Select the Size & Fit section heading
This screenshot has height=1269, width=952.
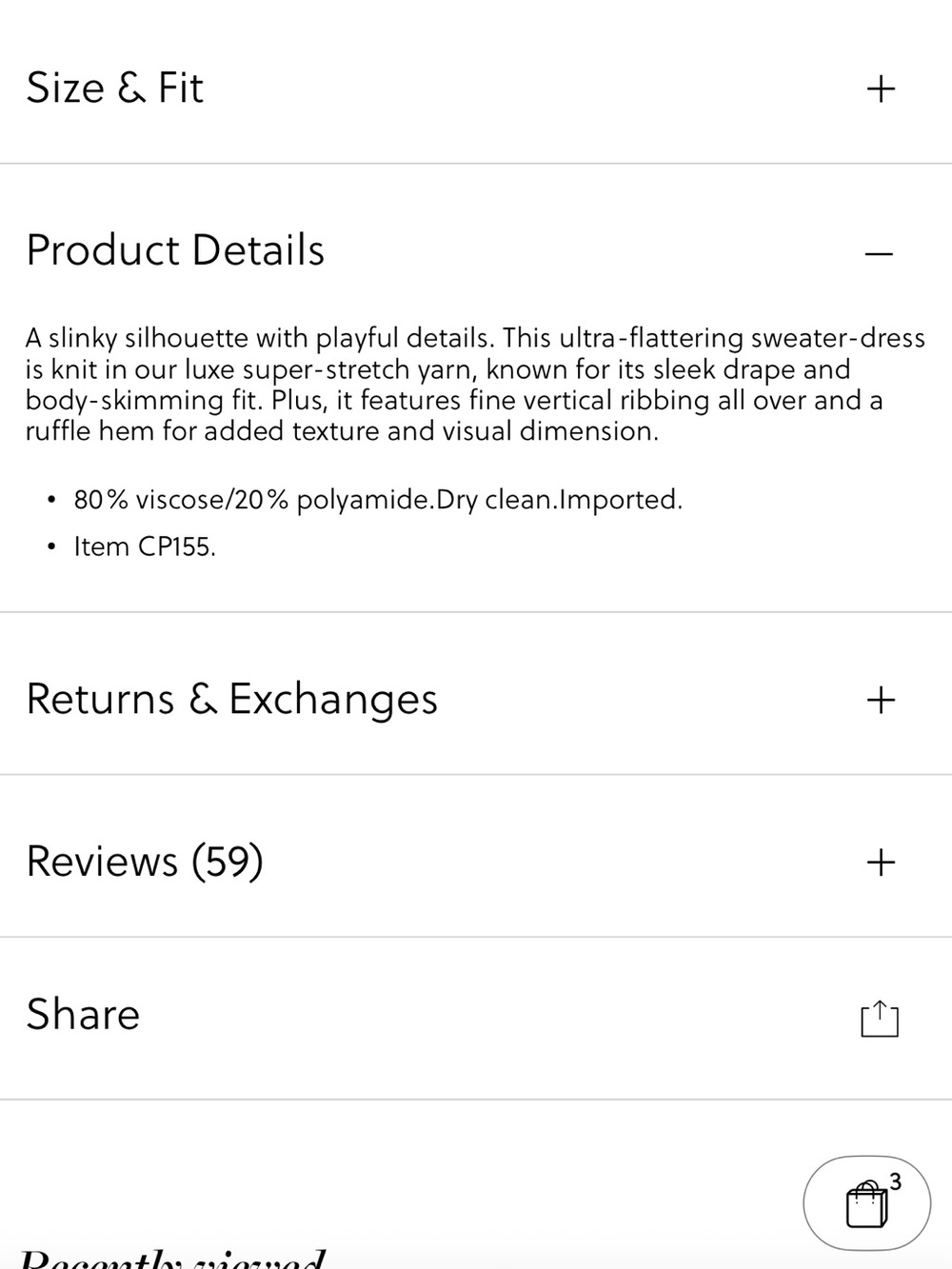pyautogui.click(x=114, y=88)
